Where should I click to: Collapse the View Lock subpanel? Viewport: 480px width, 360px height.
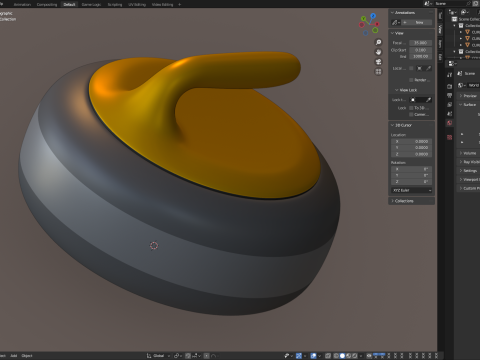coord(397,90)
